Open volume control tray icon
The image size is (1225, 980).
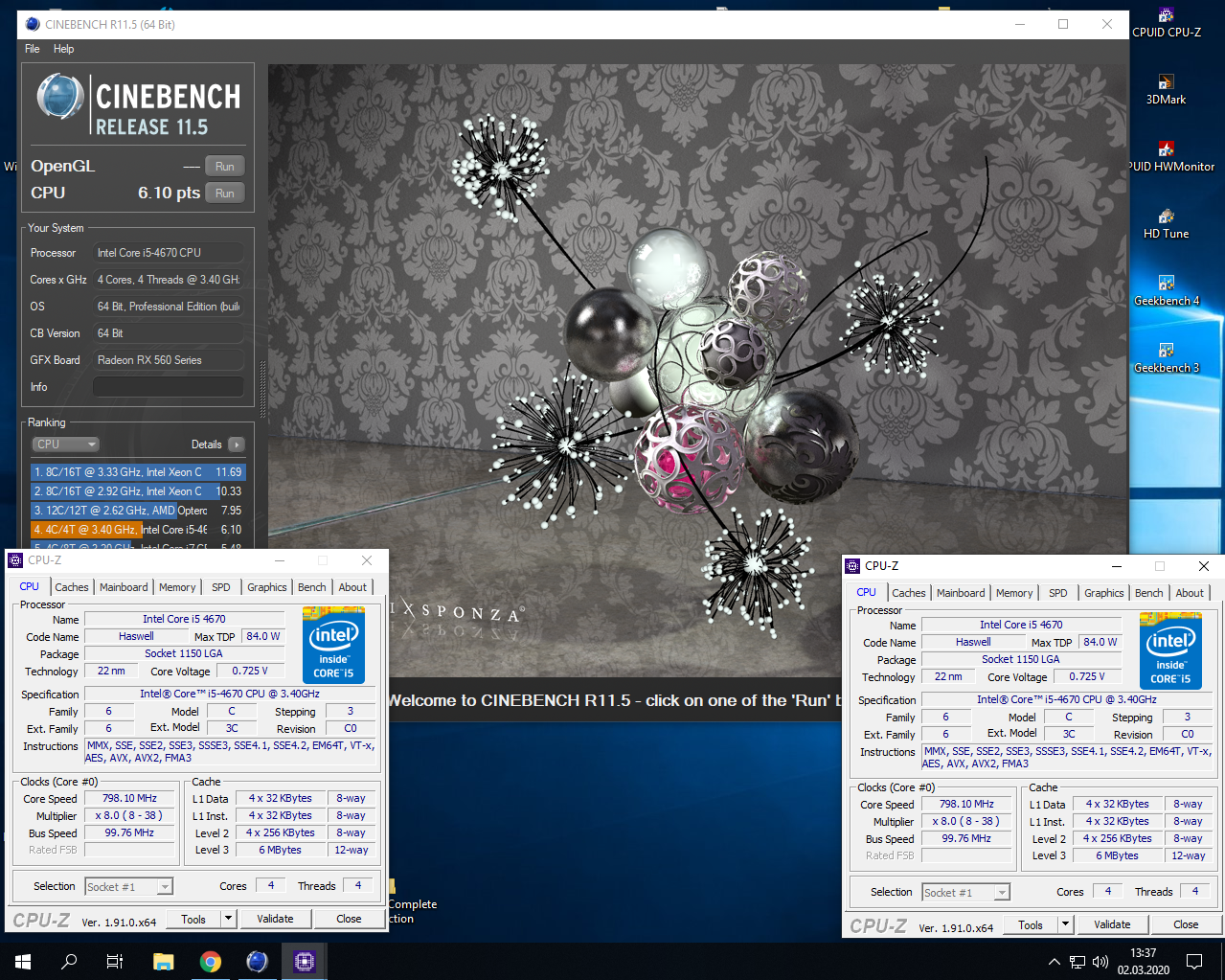coord(1100,962)
